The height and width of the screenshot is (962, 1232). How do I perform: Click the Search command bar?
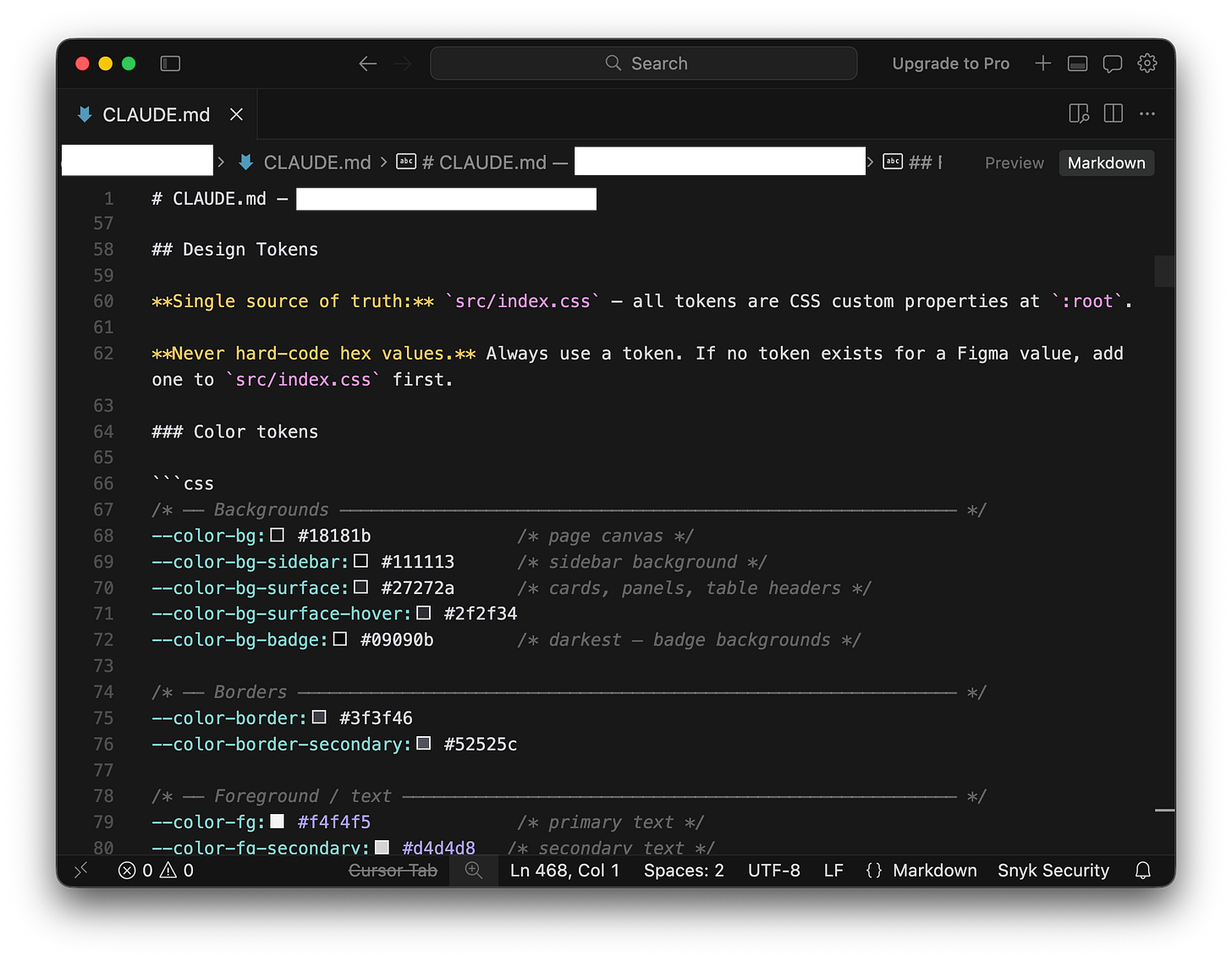(643, 63)
